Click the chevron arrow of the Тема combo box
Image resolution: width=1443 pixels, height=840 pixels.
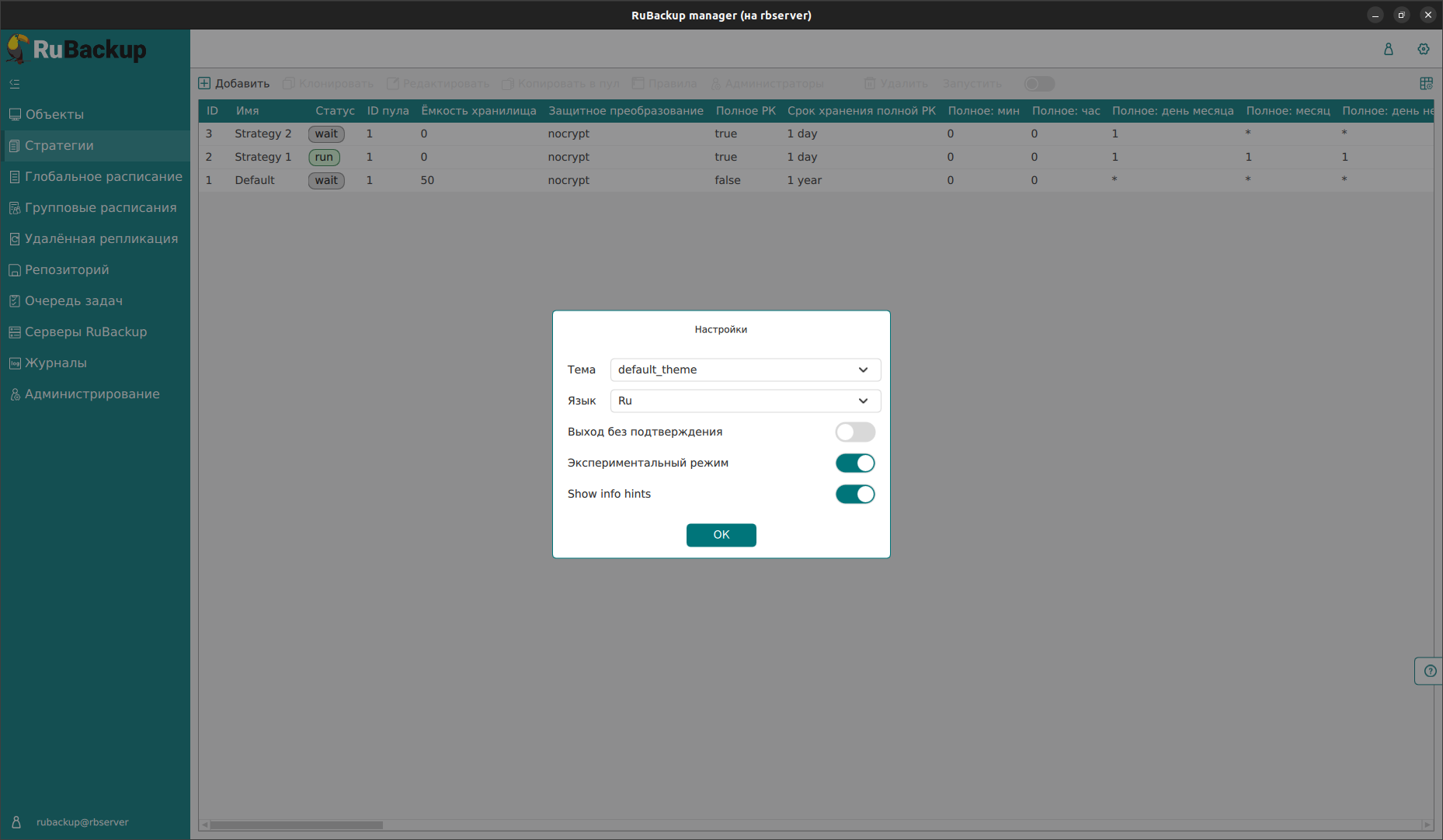point(863,370)
